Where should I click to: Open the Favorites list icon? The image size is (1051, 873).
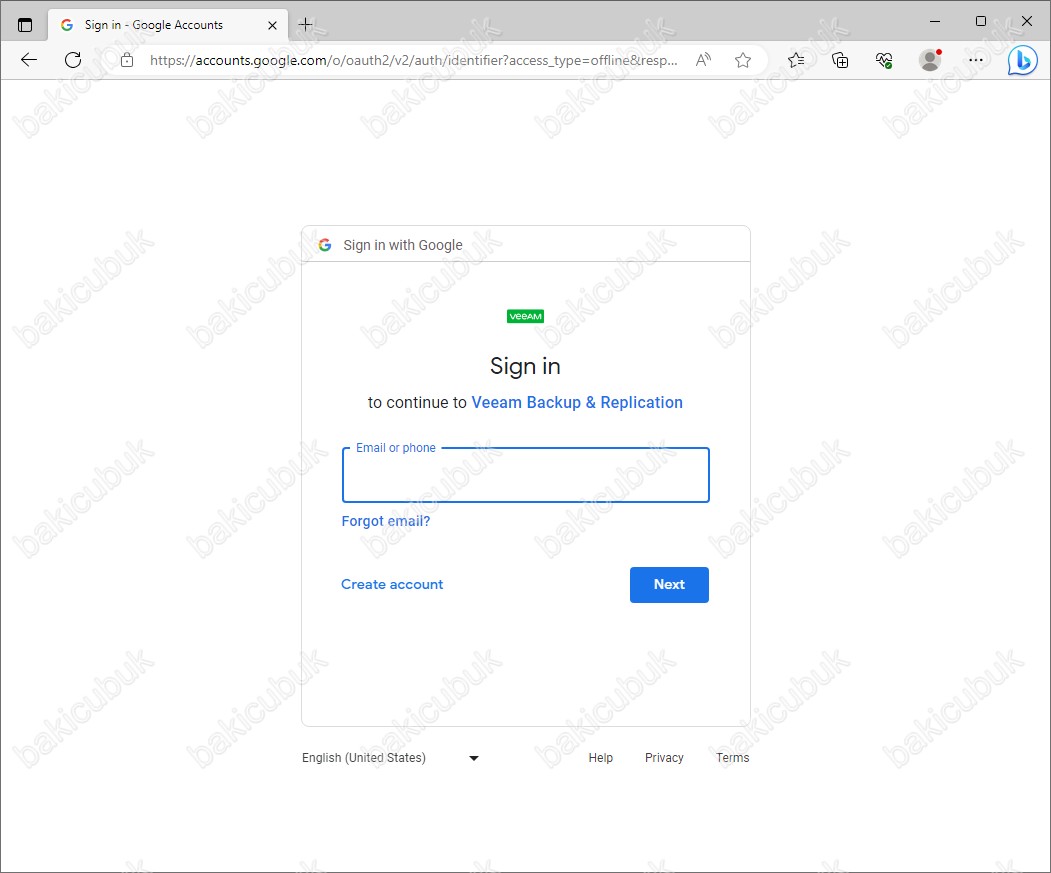click(796, 60)
